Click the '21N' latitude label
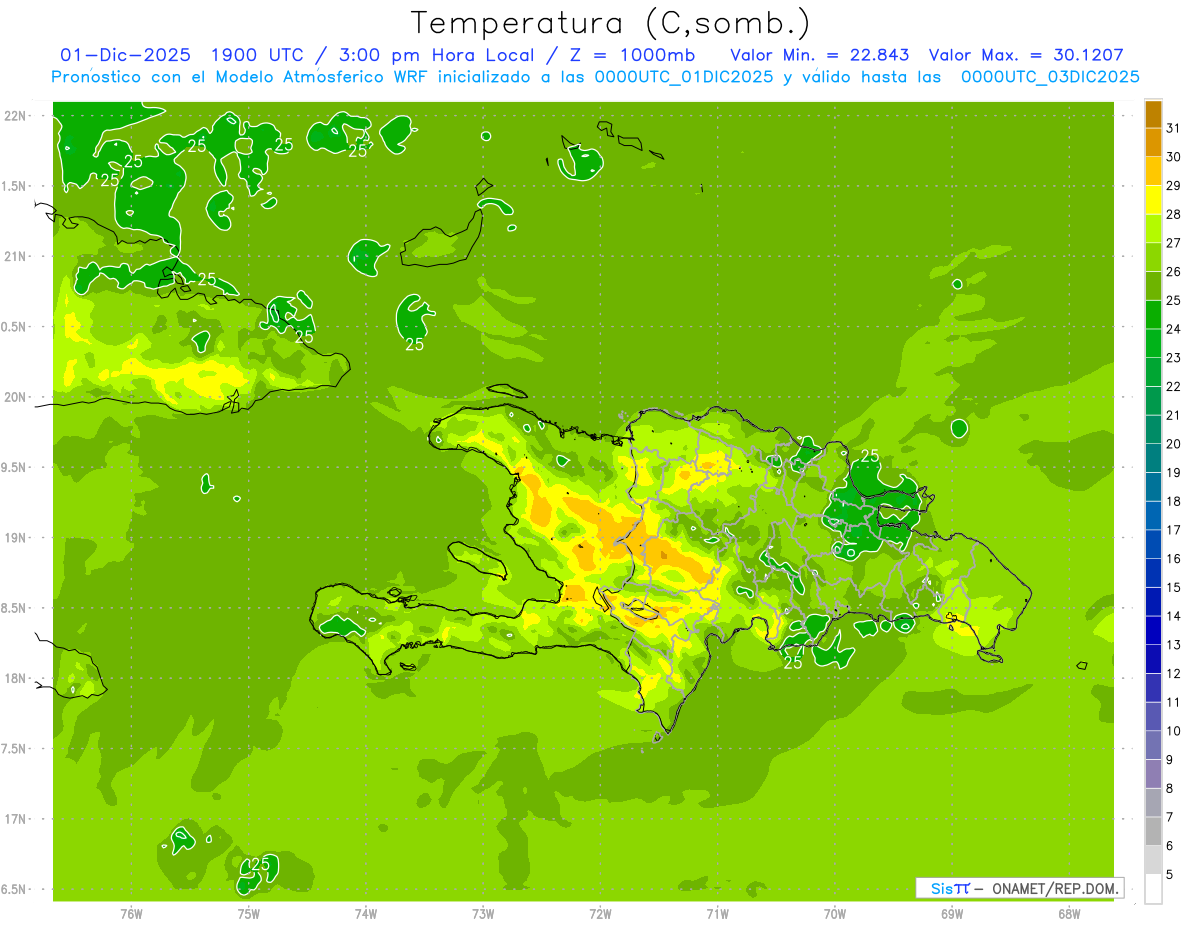 17,257
